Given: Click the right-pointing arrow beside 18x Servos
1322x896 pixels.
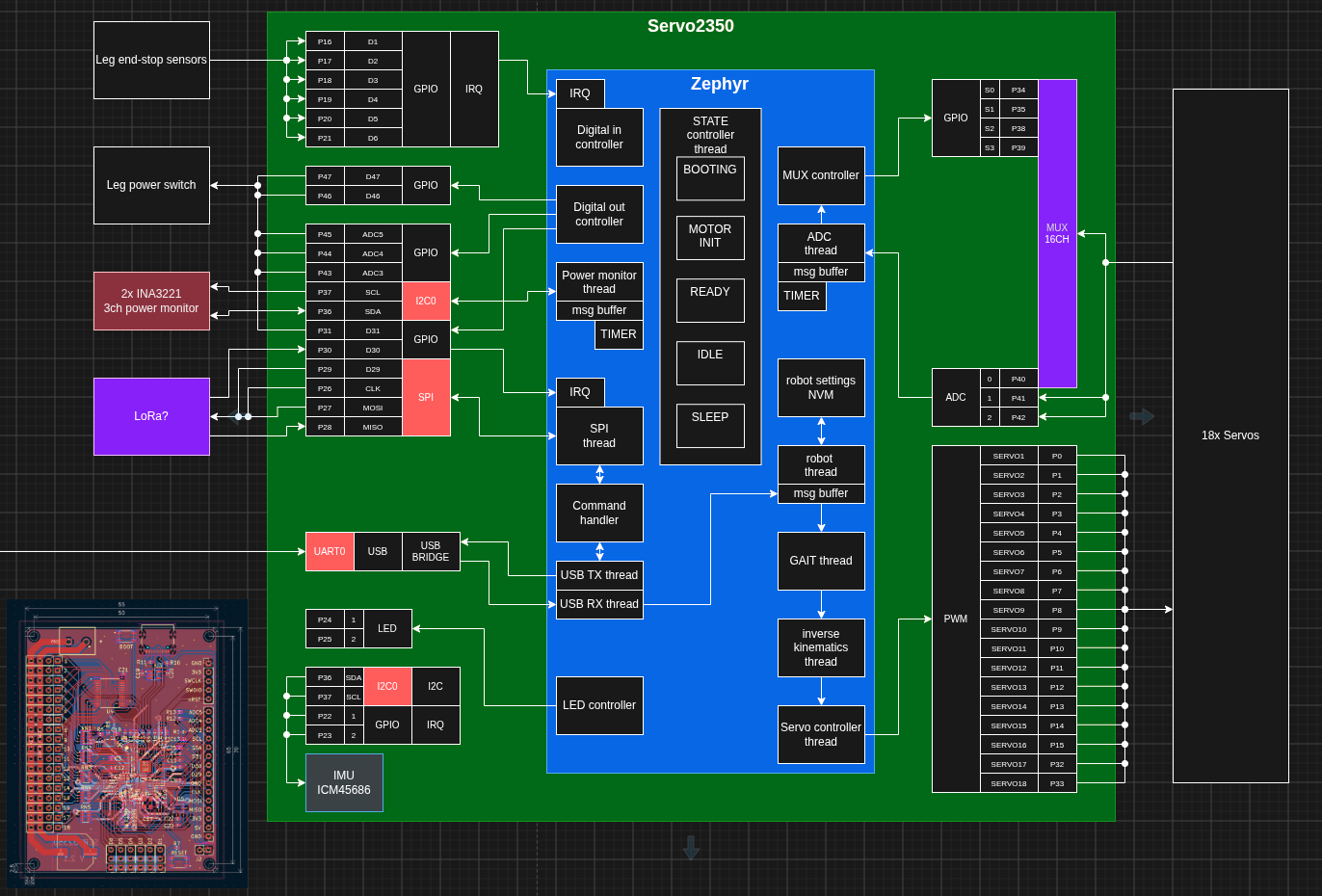Looking at the screenshot, I should [x=1142, y=416].
